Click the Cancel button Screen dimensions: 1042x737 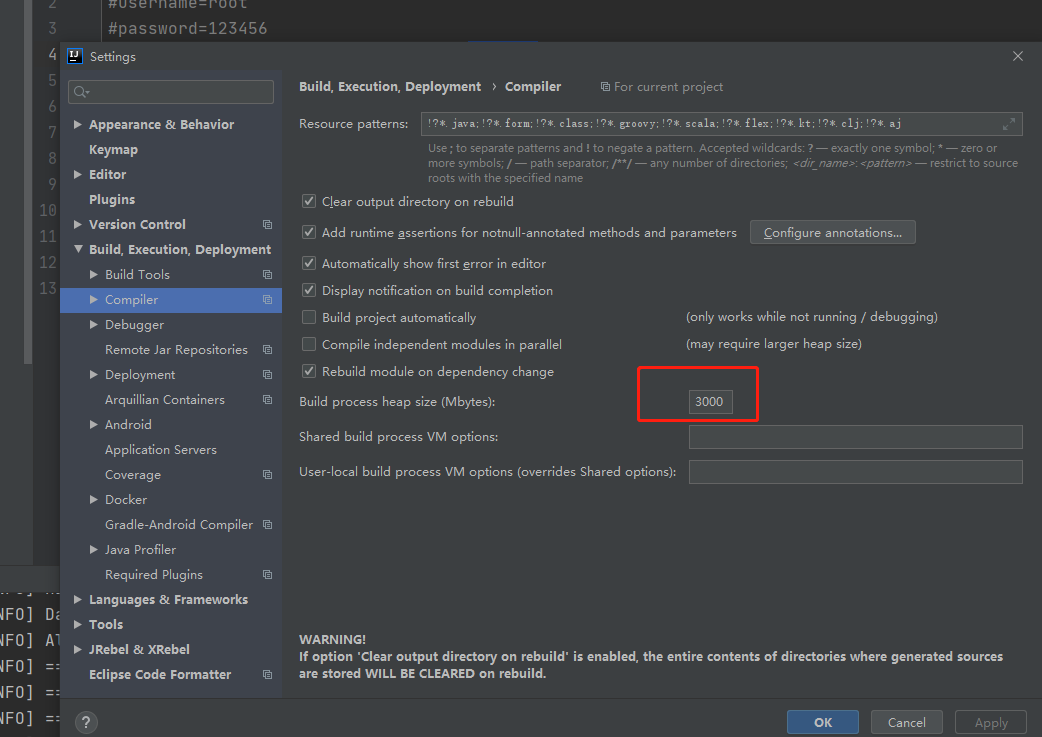coord(906,722)
